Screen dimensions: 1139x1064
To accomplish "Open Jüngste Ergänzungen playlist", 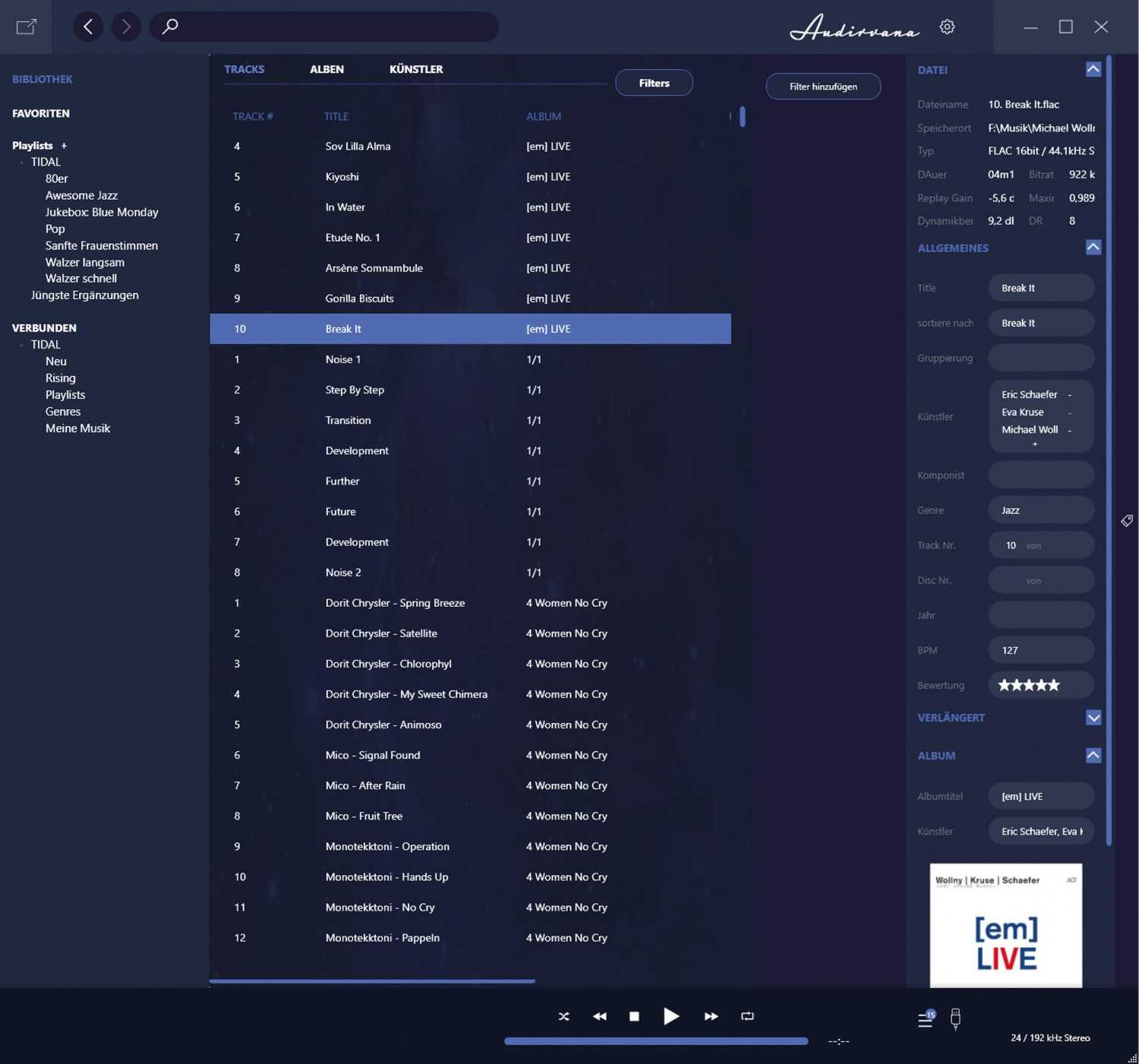I will [84, 295].
